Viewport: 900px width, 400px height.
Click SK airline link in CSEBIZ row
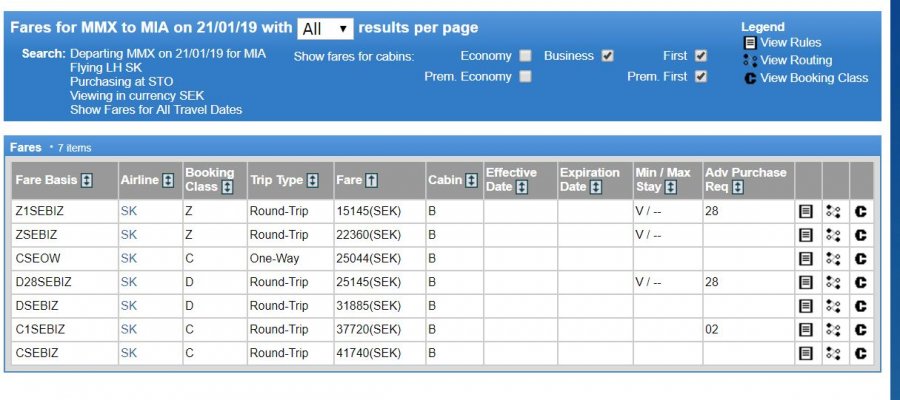128,353
